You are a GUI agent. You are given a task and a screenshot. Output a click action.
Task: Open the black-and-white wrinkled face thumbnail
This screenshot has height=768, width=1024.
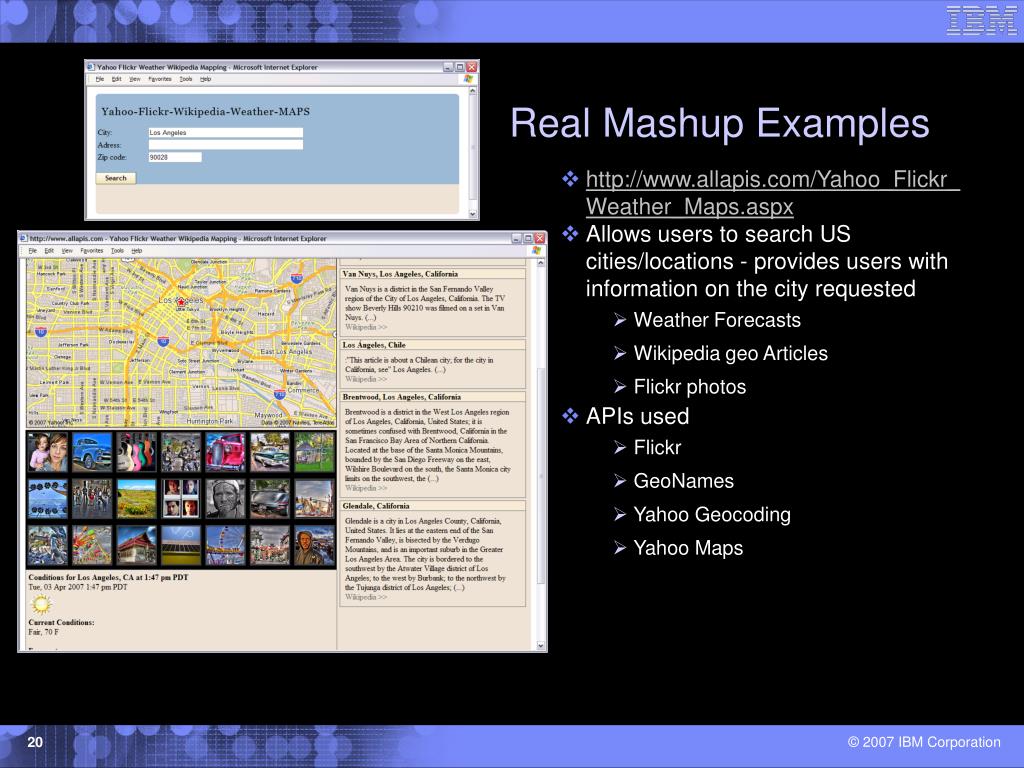[x=225, y=499]
